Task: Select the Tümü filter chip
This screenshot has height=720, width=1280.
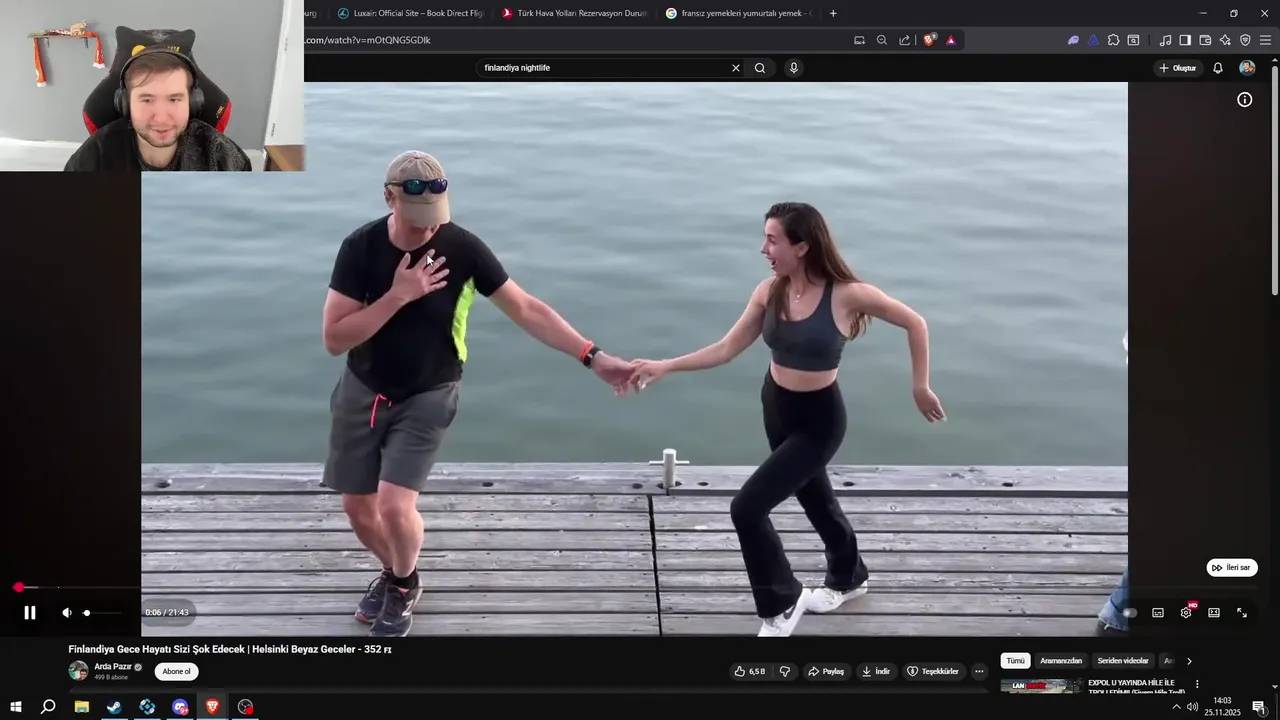Action: coord(1016,661)
